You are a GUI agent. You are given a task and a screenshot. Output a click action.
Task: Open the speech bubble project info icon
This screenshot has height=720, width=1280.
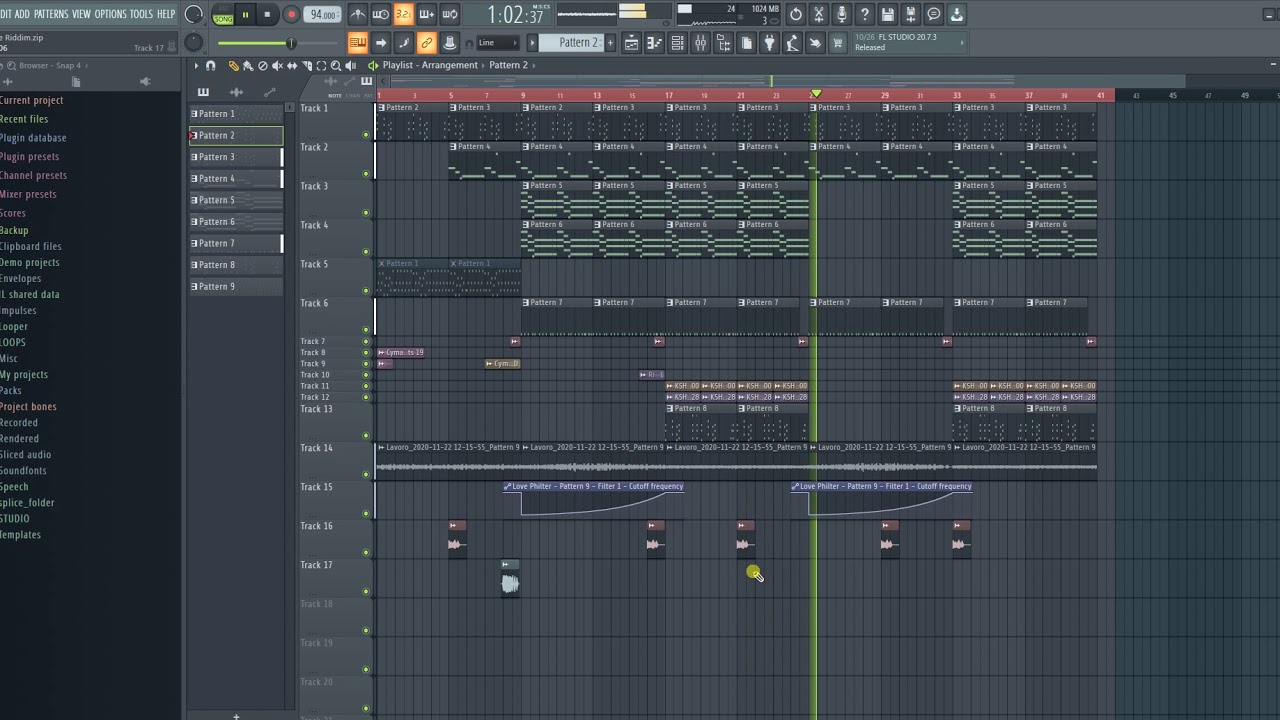tap(934, 14)
